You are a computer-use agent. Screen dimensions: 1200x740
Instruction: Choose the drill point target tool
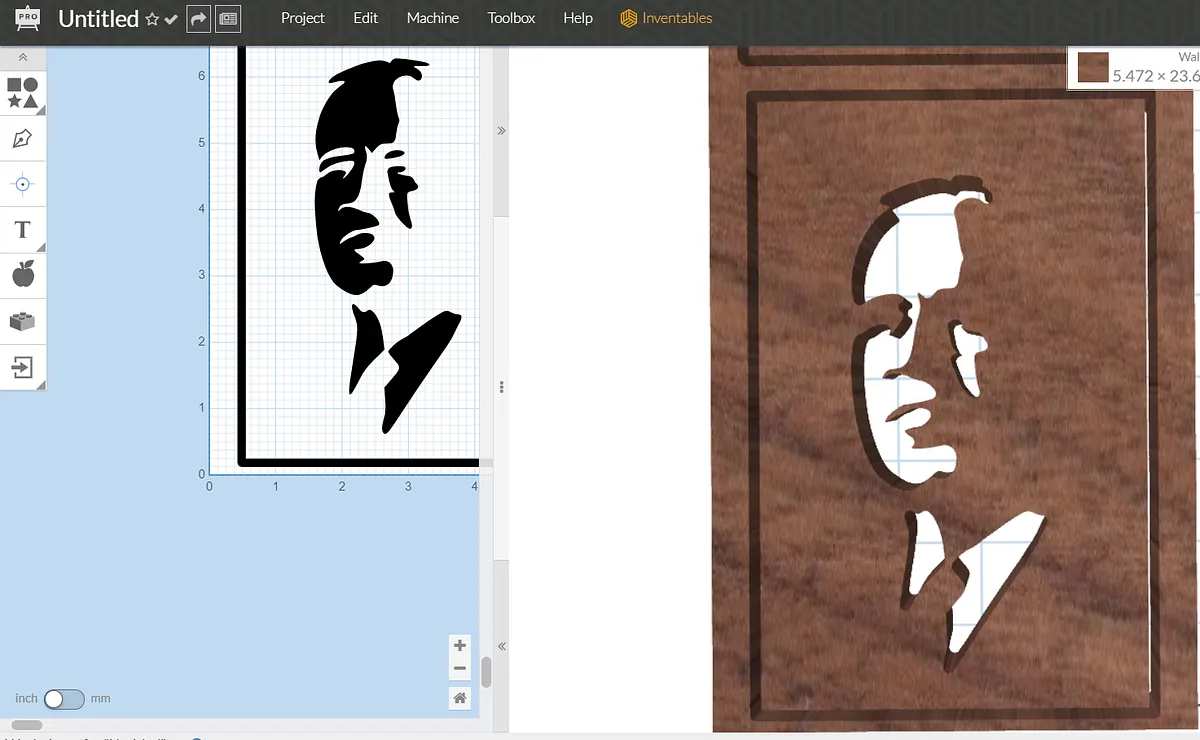pyautogui.click(x=23, y=184)
